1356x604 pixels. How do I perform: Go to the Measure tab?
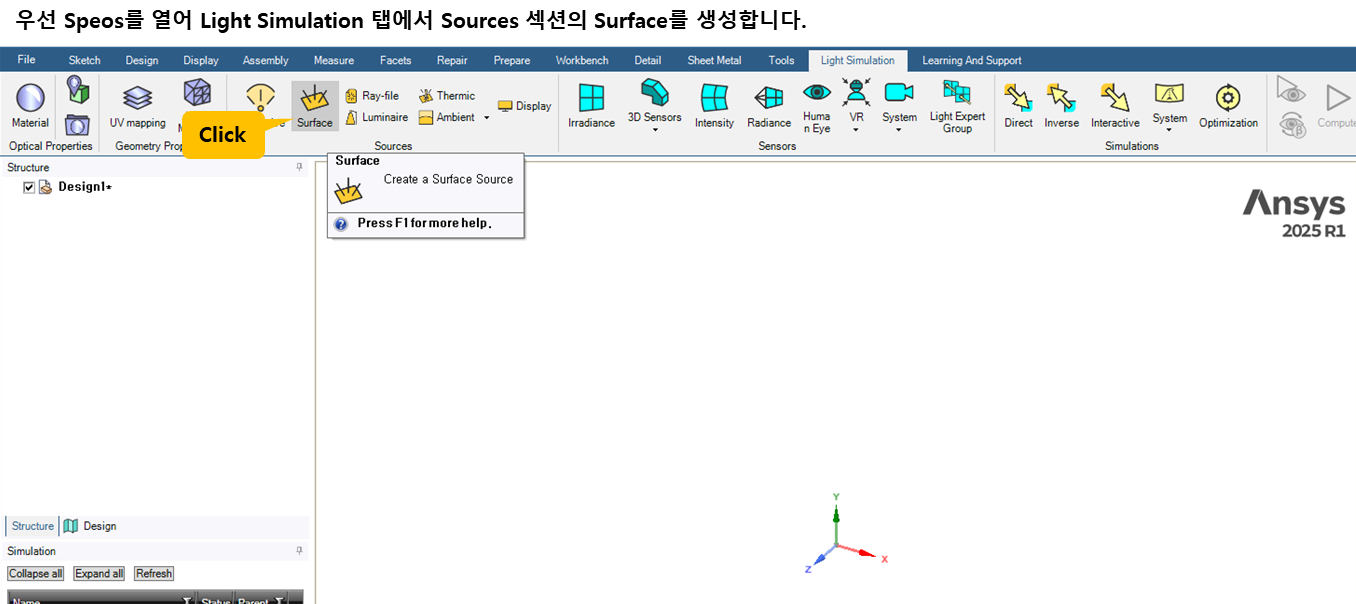click(x=334, y=60)
